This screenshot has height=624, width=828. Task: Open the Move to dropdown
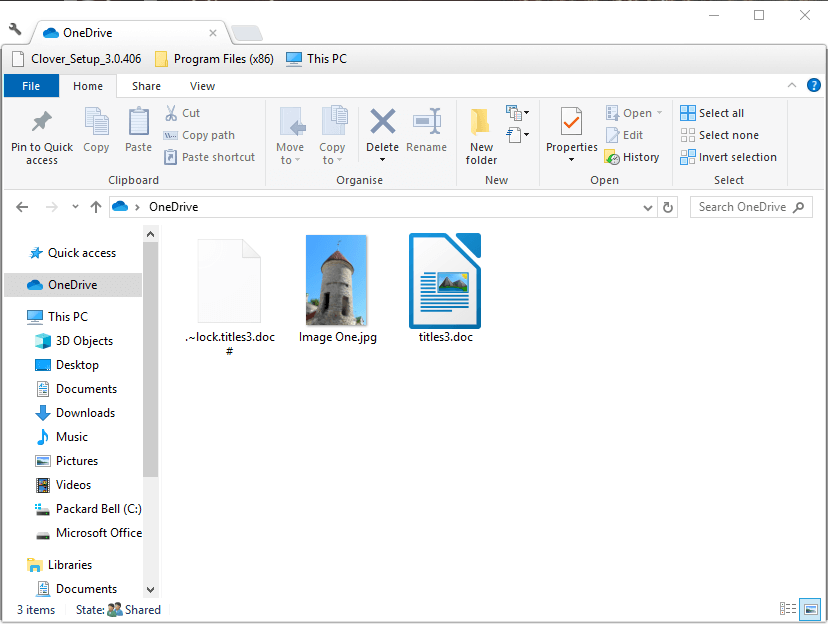290,136
